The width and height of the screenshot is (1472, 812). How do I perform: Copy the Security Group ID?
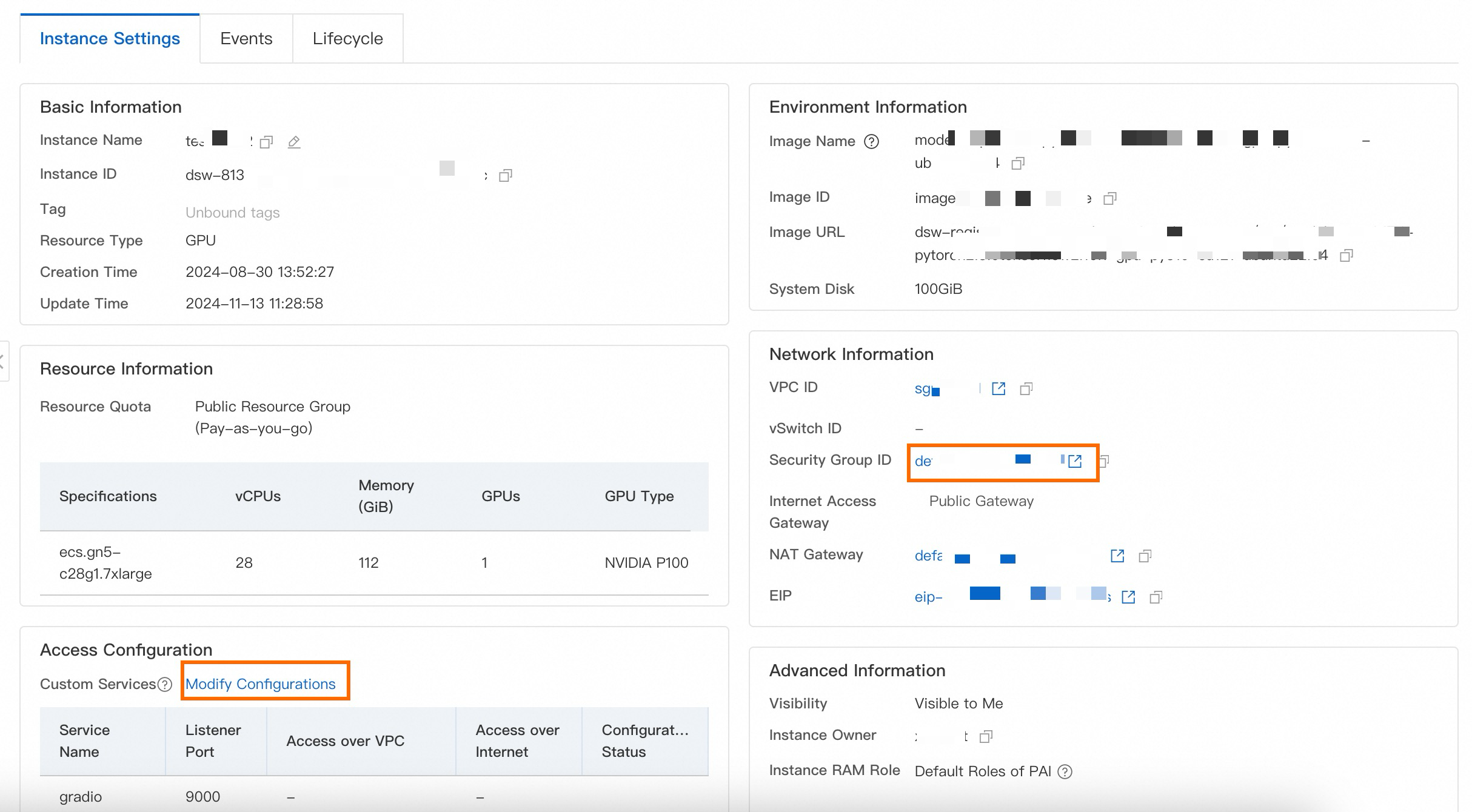1104,461
